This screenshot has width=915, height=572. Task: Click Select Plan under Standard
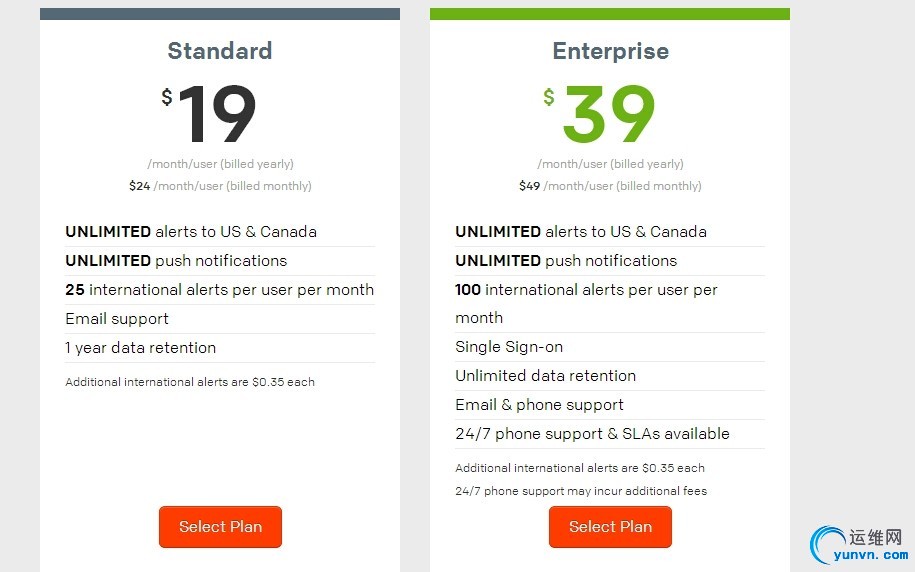click(220, 526)
